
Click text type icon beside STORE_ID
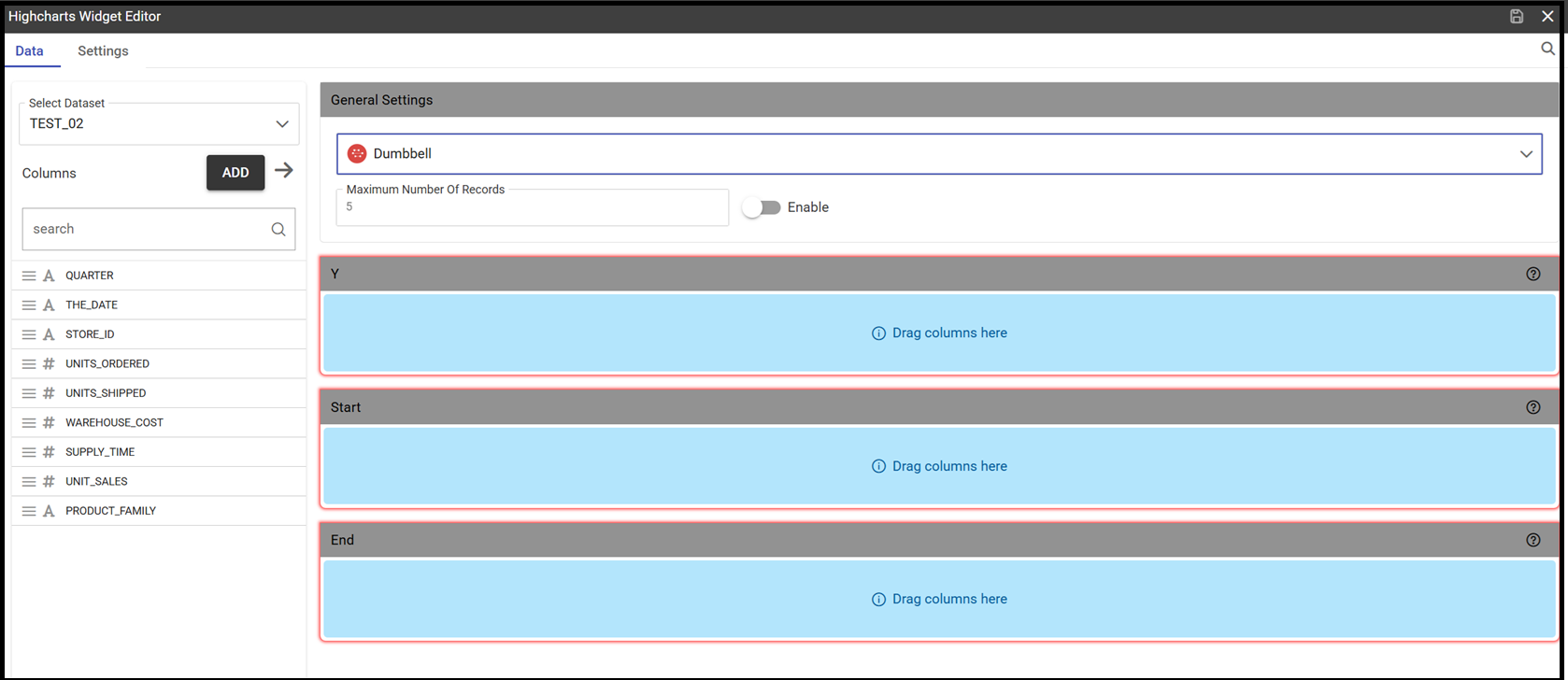(x=50, y=334)
